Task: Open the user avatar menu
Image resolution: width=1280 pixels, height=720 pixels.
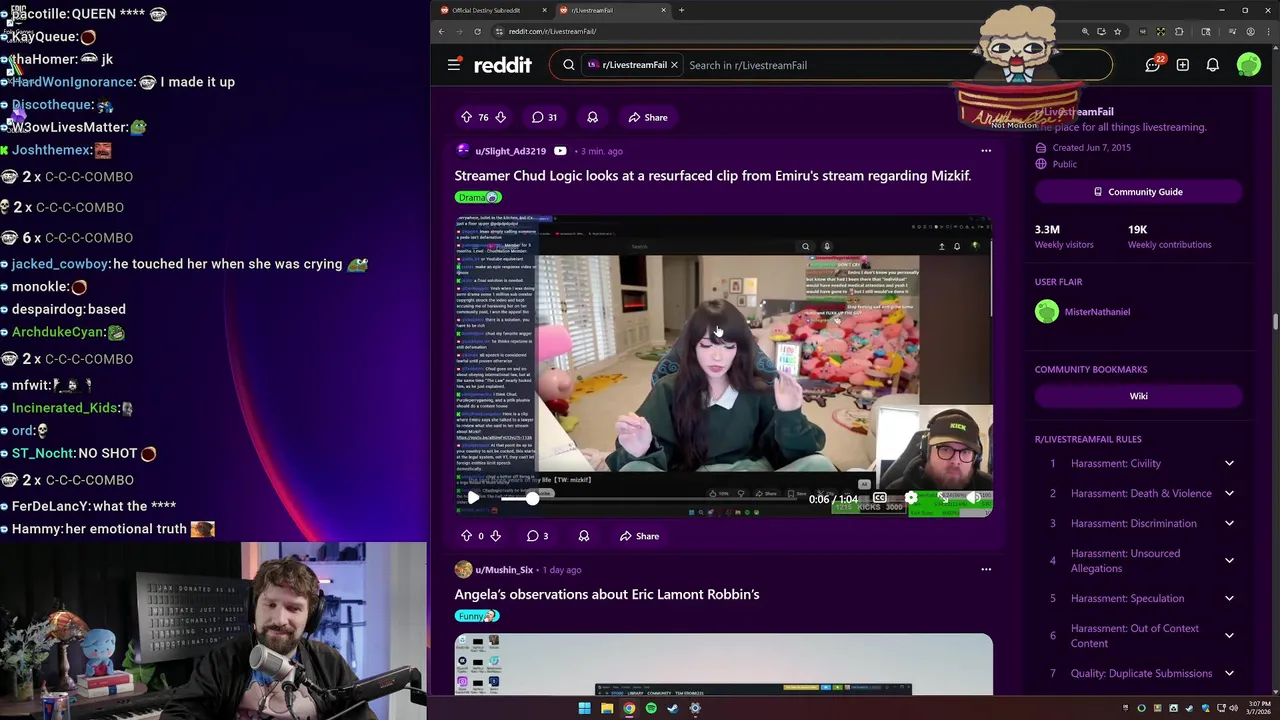Action: point(1249,65)
